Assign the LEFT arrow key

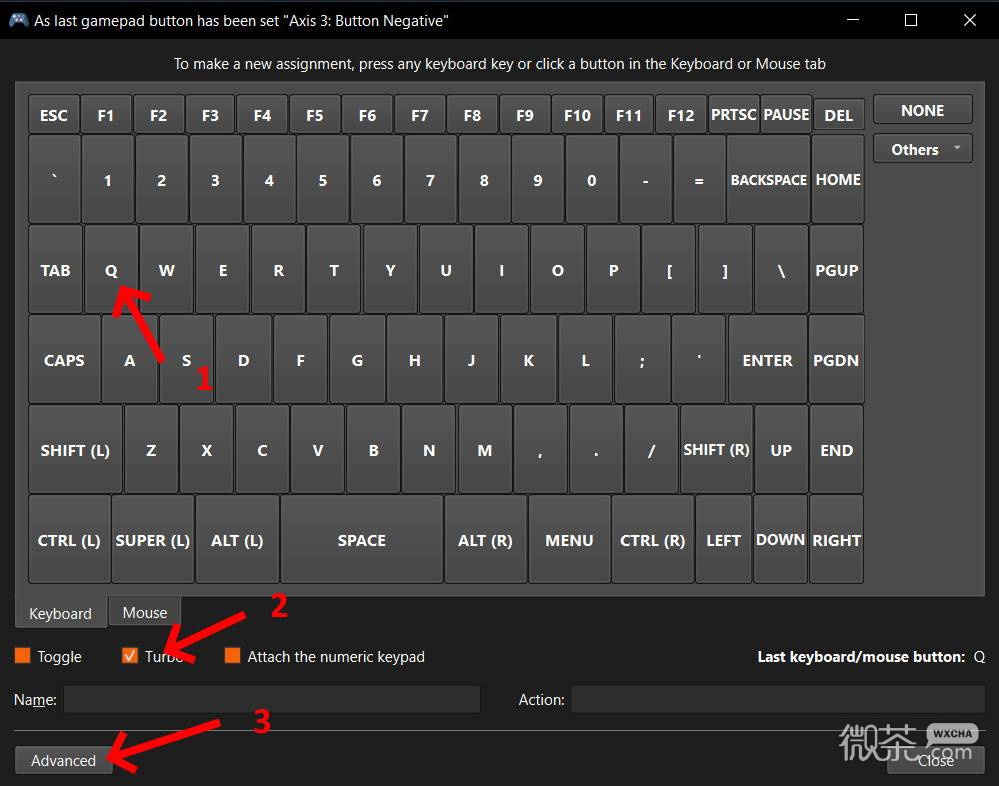724,539
